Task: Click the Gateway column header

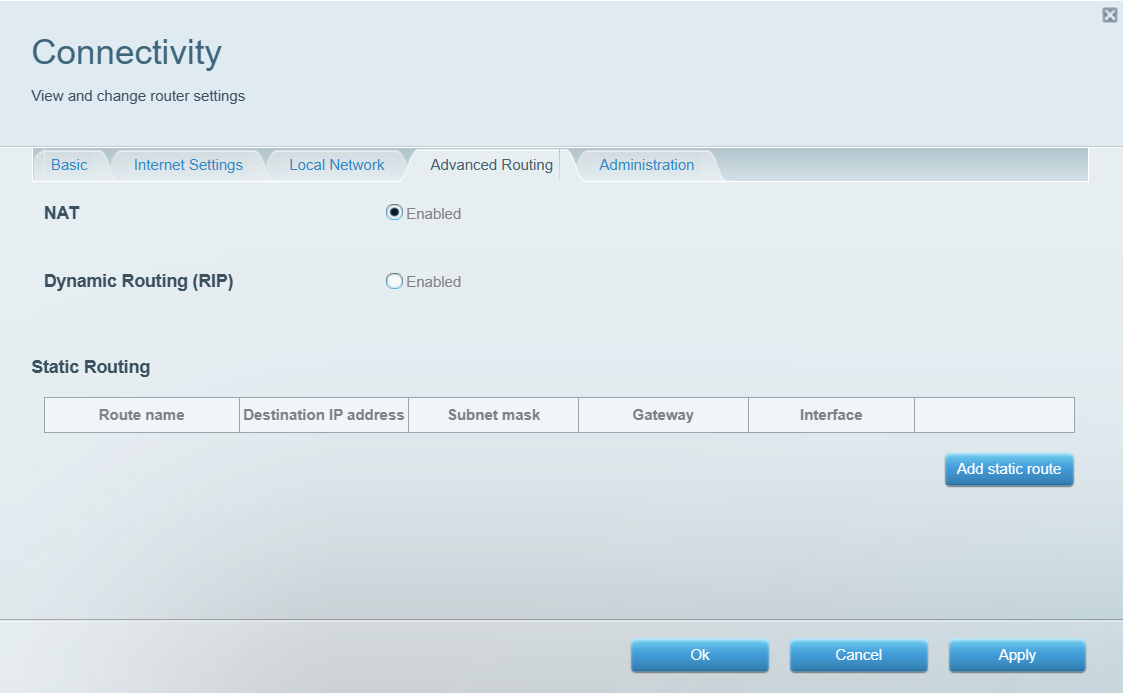Action: 663,415
